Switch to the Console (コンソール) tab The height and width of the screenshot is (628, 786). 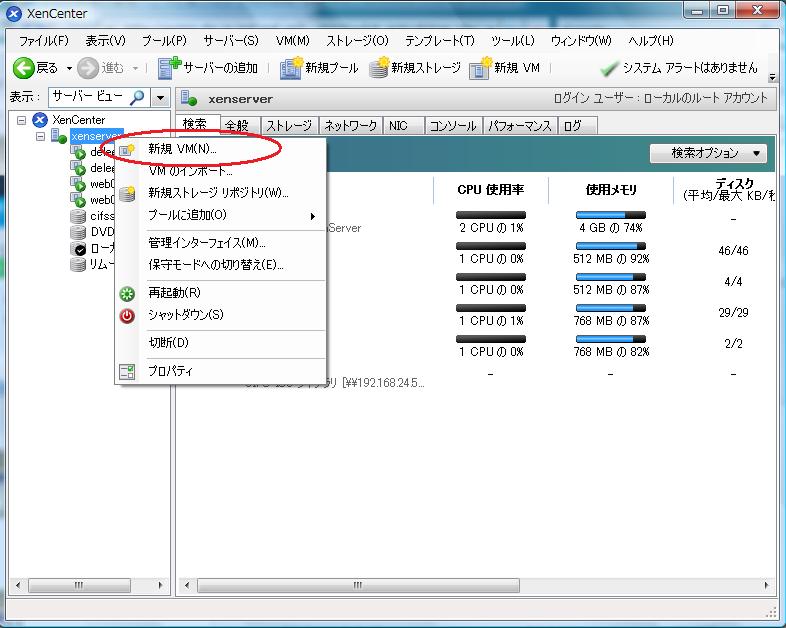tap(453, 125)
